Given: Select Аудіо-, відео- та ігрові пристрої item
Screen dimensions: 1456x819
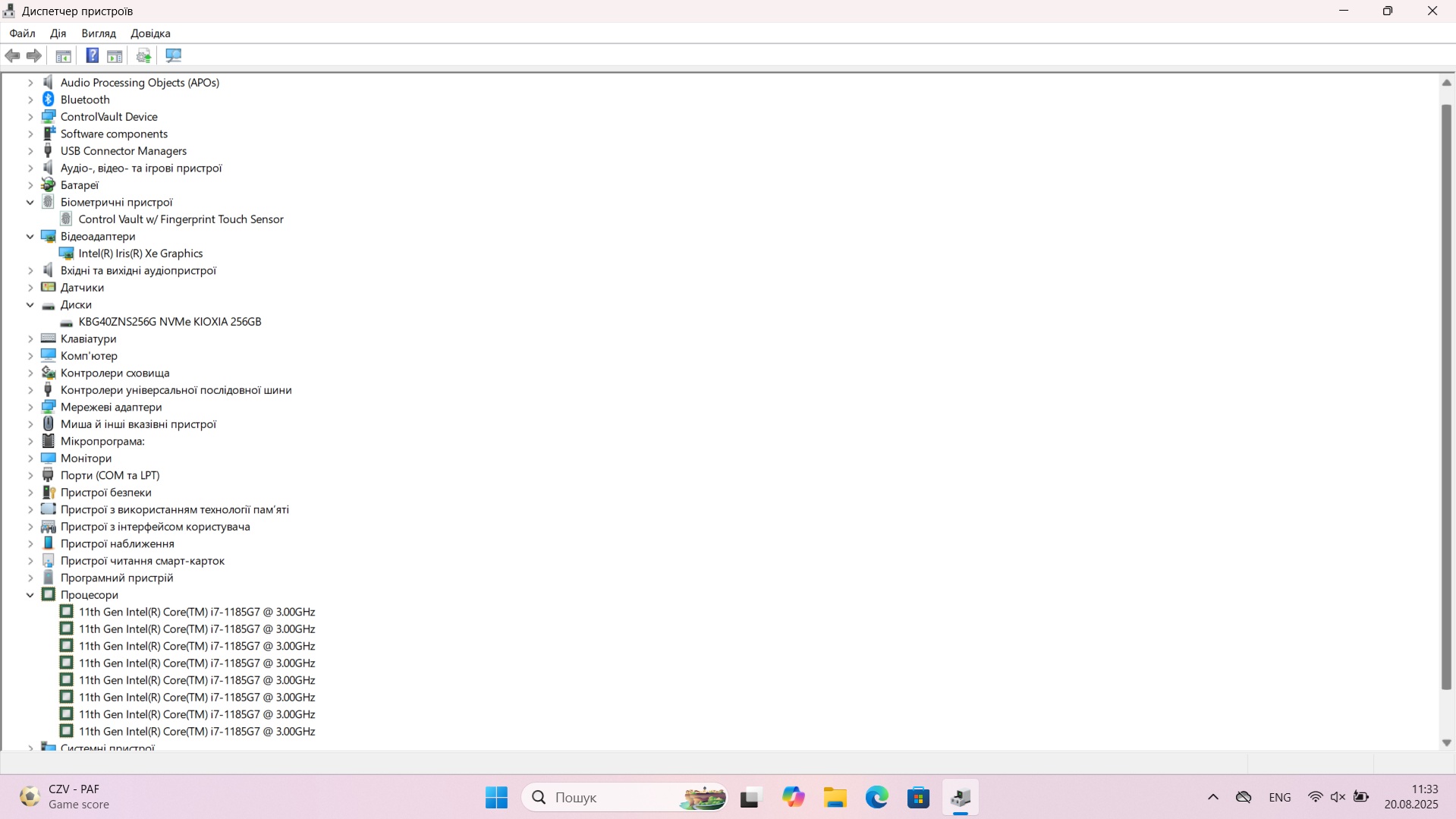Looking at the screenshot, I should click(141, 168).
